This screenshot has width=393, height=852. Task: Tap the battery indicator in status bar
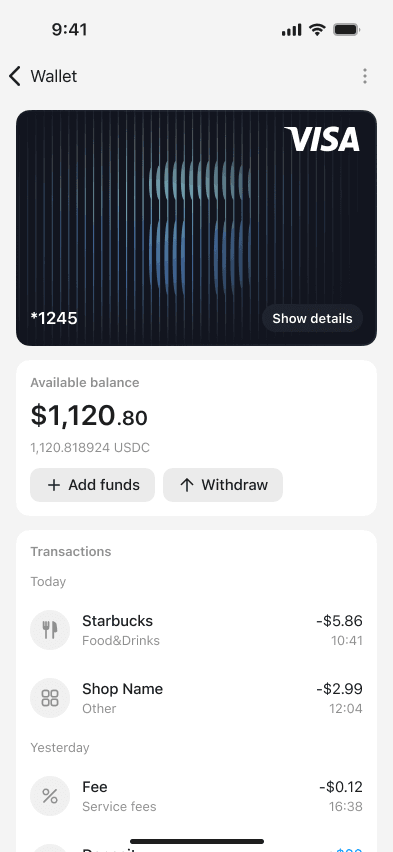click(346, 29)
